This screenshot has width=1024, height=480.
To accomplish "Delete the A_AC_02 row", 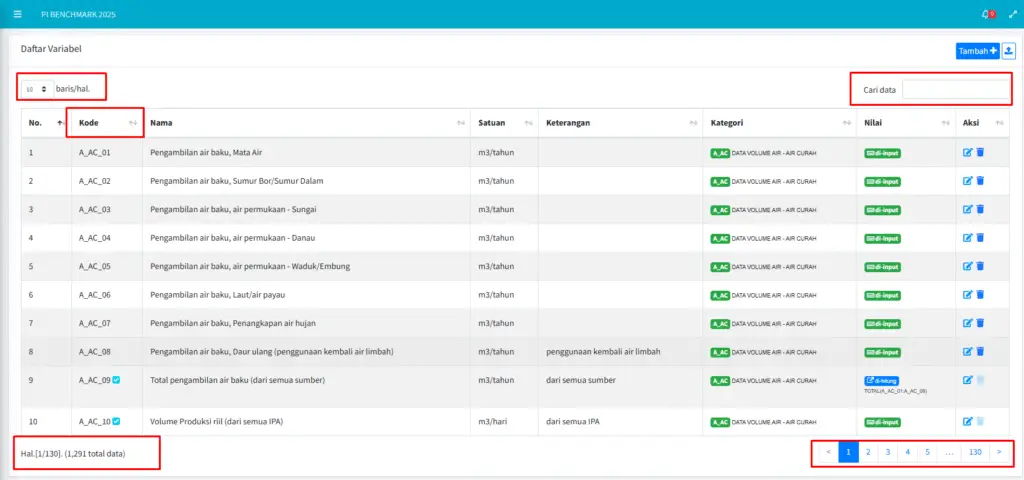I will click(x=980, y=181).
